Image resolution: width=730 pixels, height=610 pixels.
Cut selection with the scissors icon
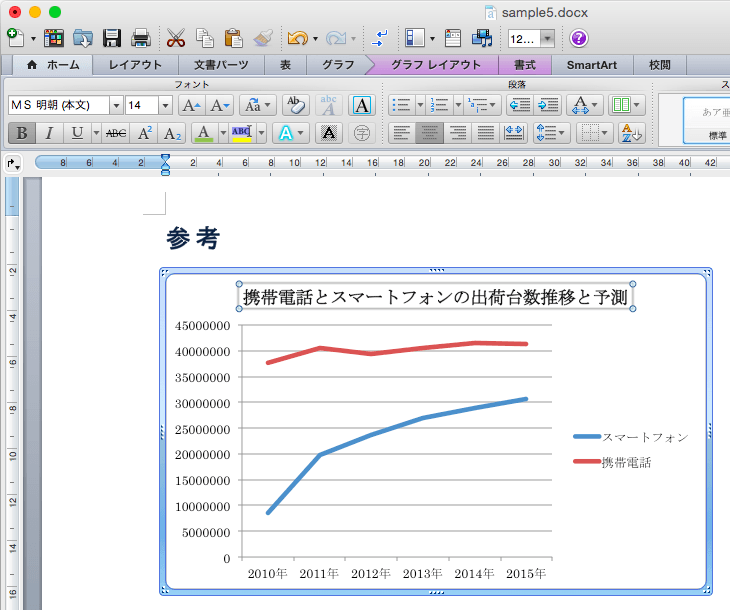pyautogui.click(x=176, y=38)
